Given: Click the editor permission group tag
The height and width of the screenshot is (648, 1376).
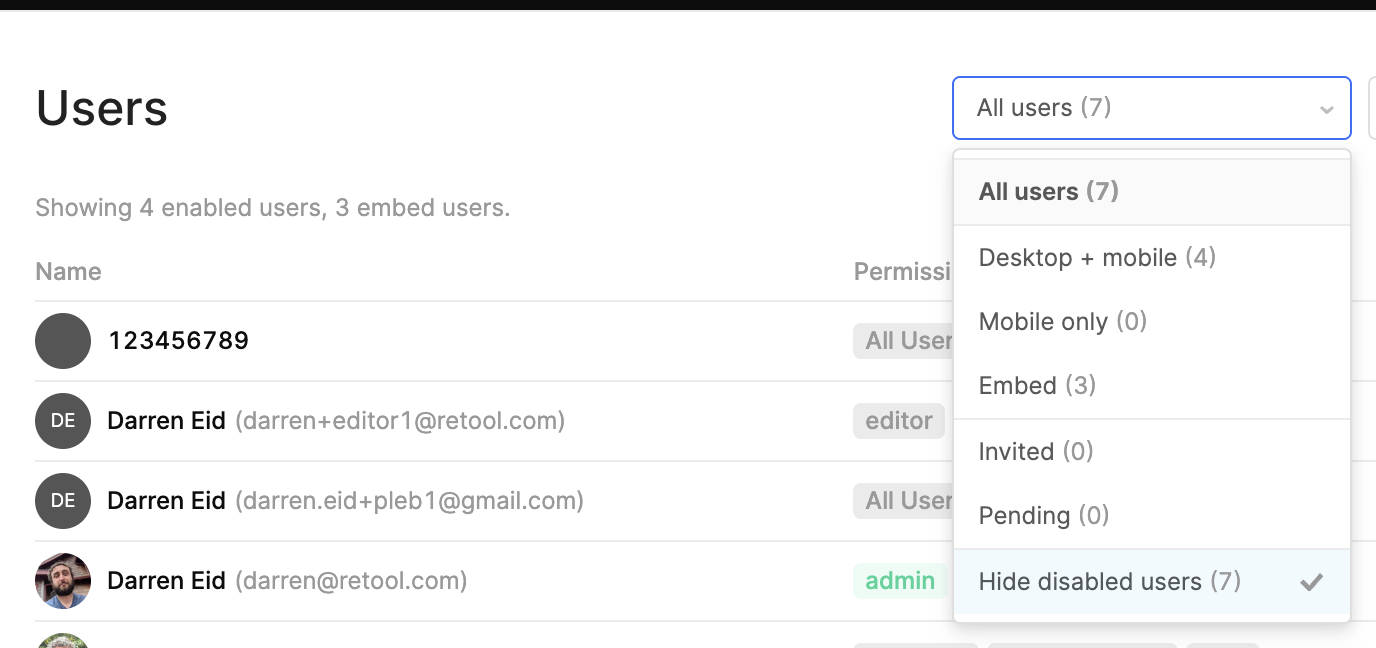Looking at the screenshot, I should point(899,421).
